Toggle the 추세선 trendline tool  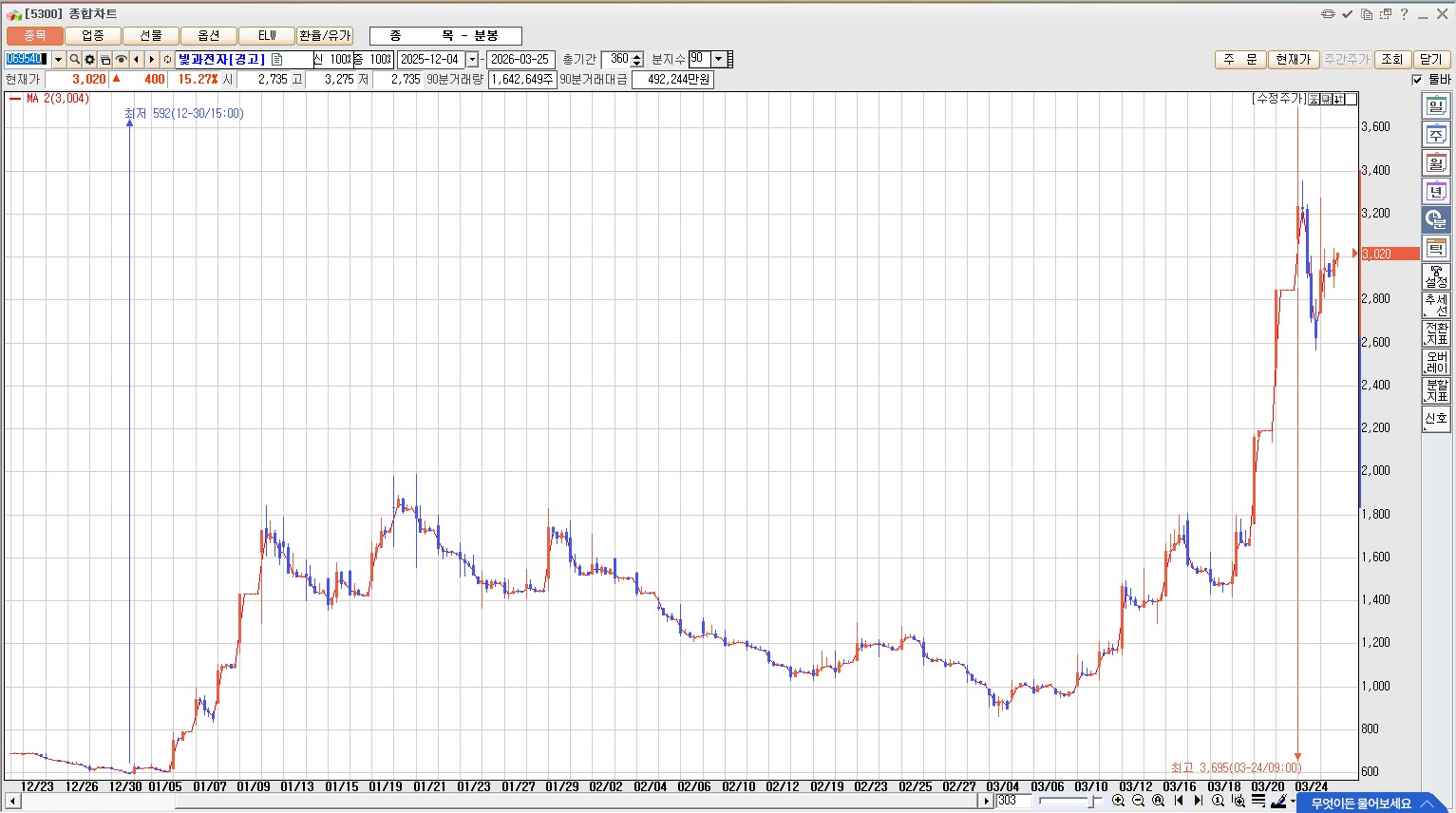[1435, 305]
